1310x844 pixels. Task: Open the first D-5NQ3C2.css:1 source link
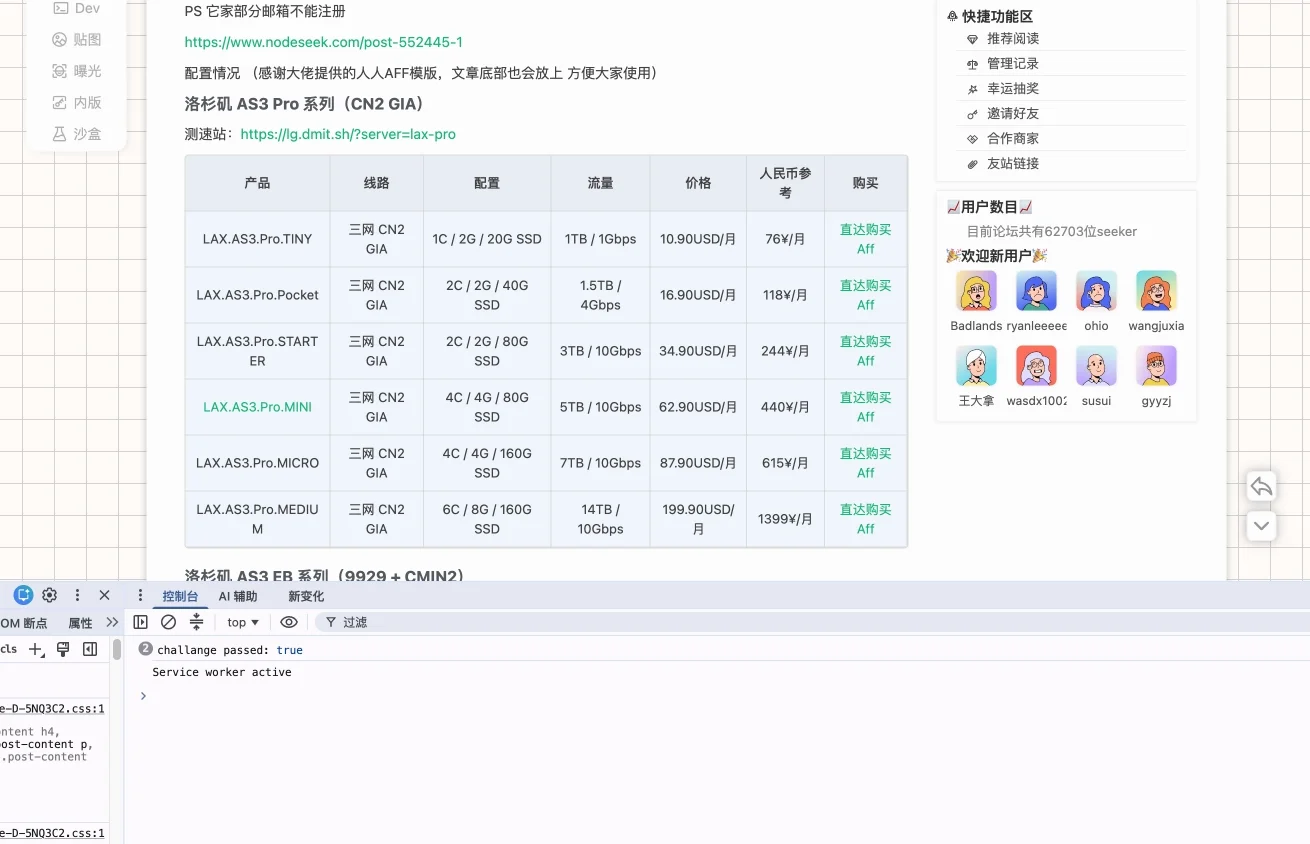click(52, 709)
